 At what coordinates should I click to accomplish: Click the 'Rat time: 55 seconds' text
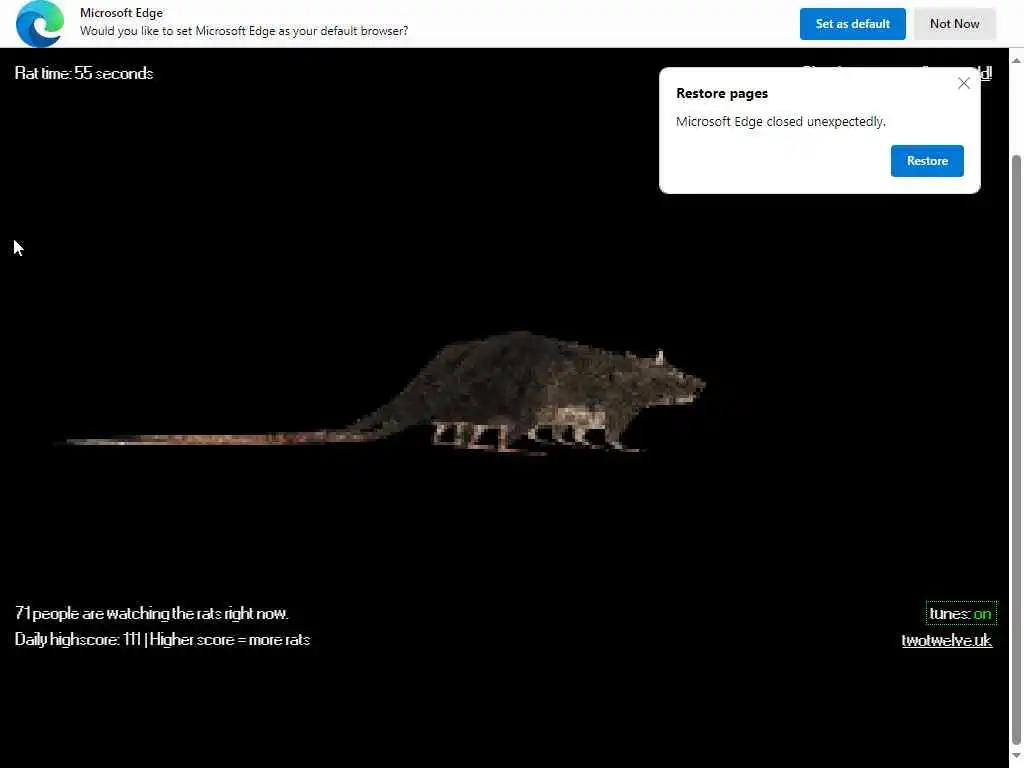pyautogui.click(x=84, y=73)
